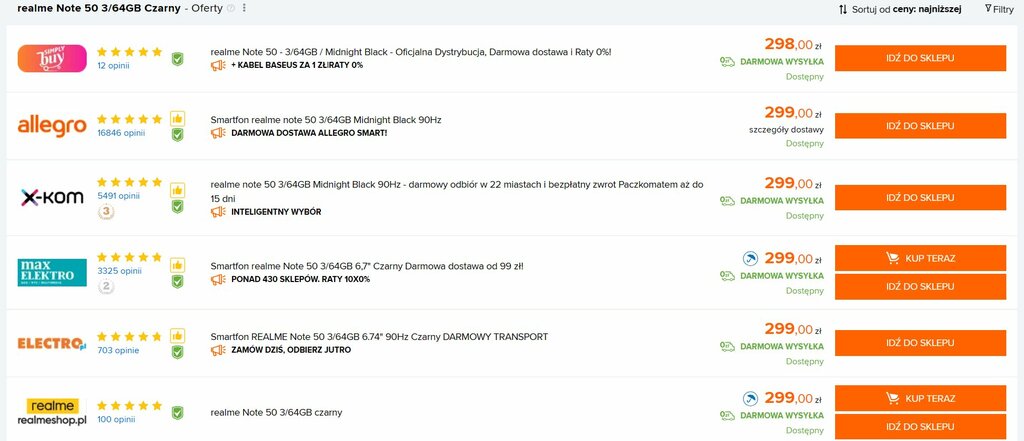This screenshot has height=441, width=1024.
Task: Click the thumbs-up badge in Max Elektro row
Action: [177, 265]
